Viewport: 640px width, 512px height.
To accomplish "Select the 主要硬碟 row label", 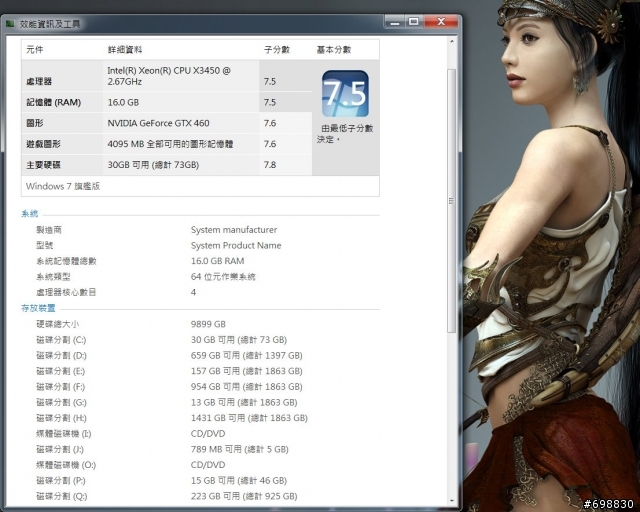I will coord(43,165).
